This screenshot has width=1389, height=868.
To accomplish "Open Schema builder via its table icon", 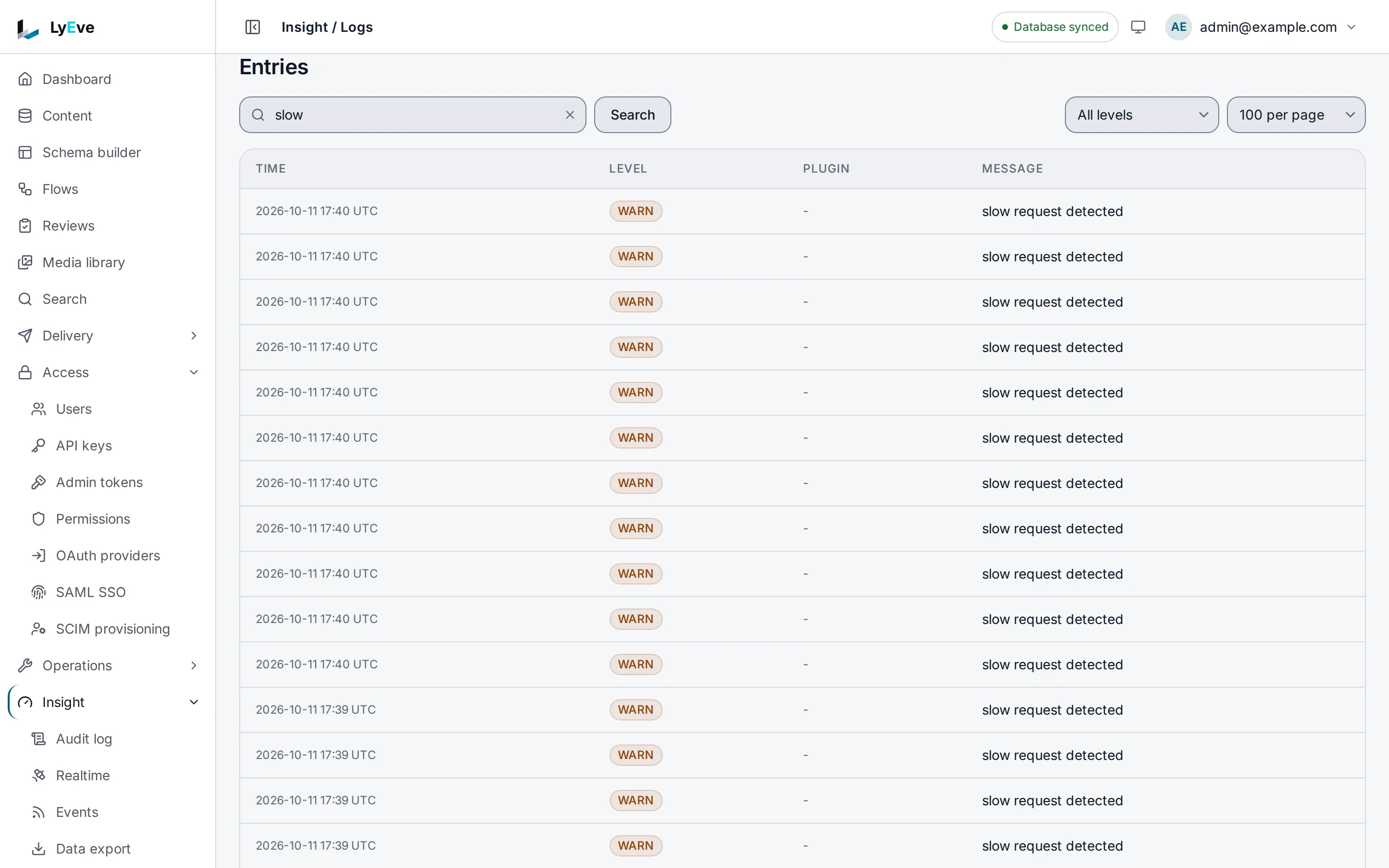I will tap(25, 152).
